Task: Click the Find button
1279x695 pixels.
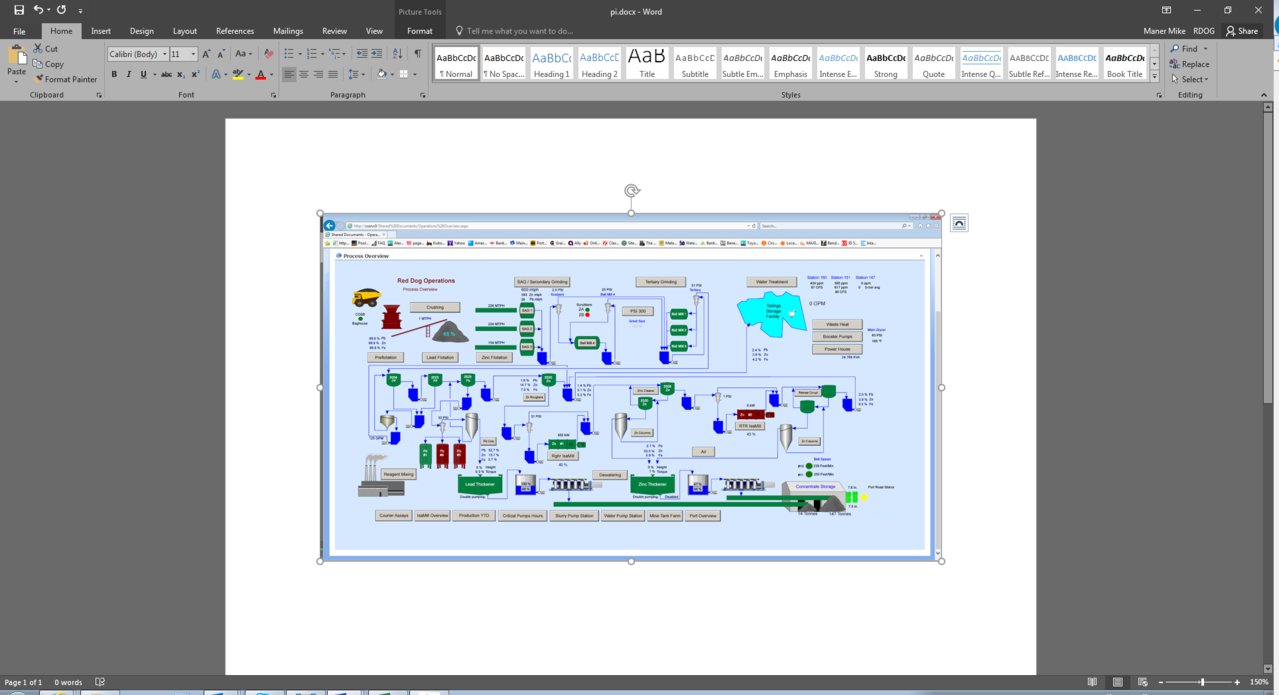Action: click(x=1183, y=49)
